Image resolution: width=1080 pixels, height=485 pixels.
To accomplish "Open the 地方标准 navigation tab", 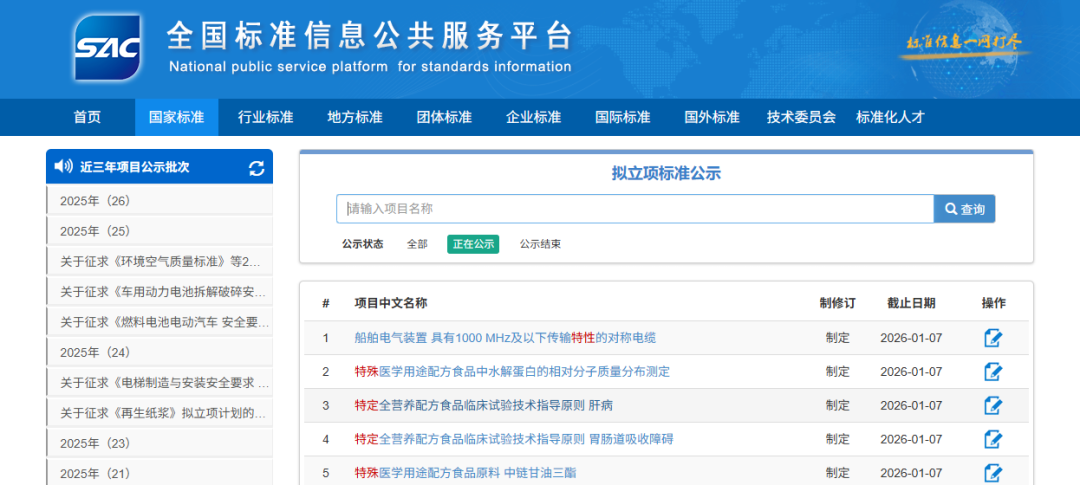I will (355, 117).
